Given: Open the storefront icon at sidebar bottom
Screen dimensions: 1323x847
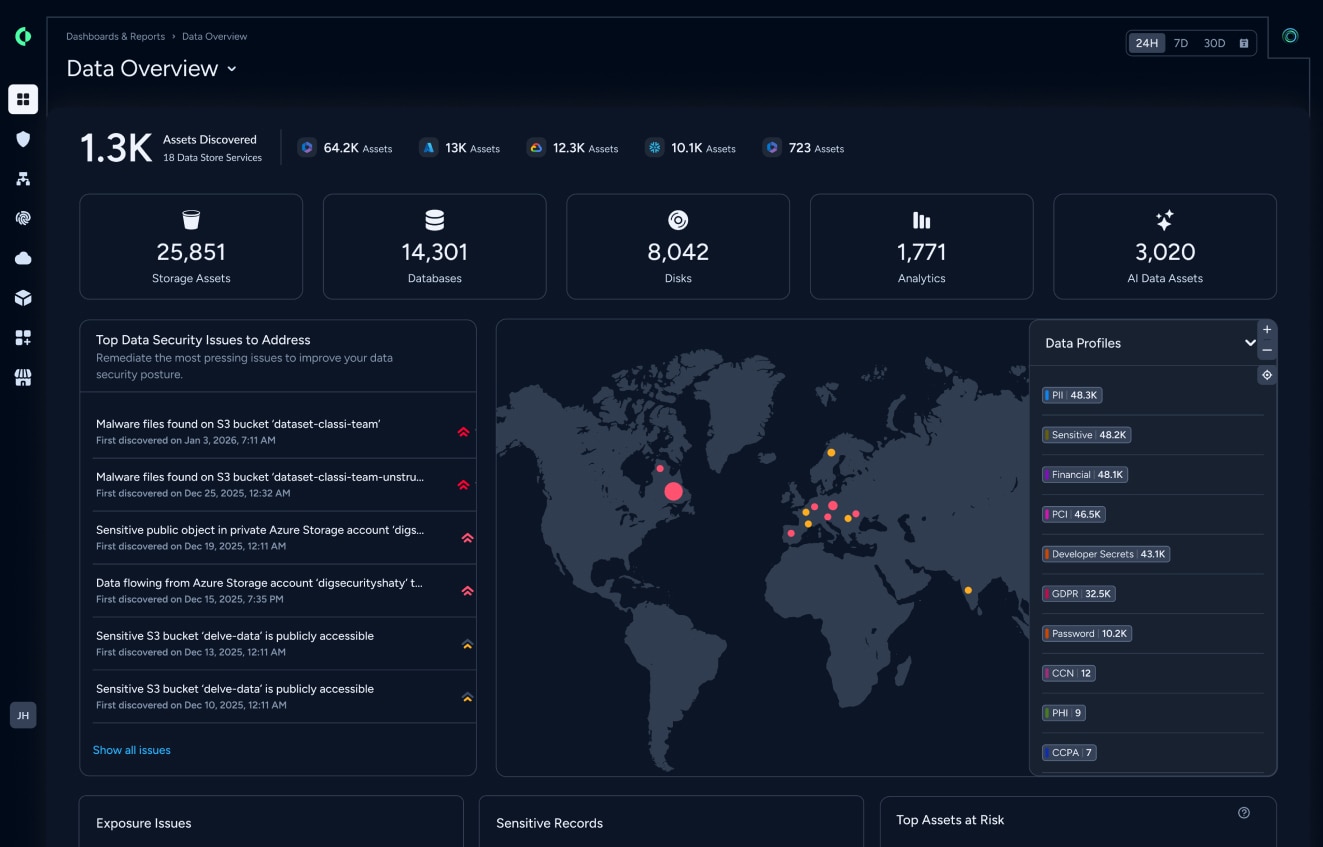Looking at the screenshot, I should pos(23,377).
